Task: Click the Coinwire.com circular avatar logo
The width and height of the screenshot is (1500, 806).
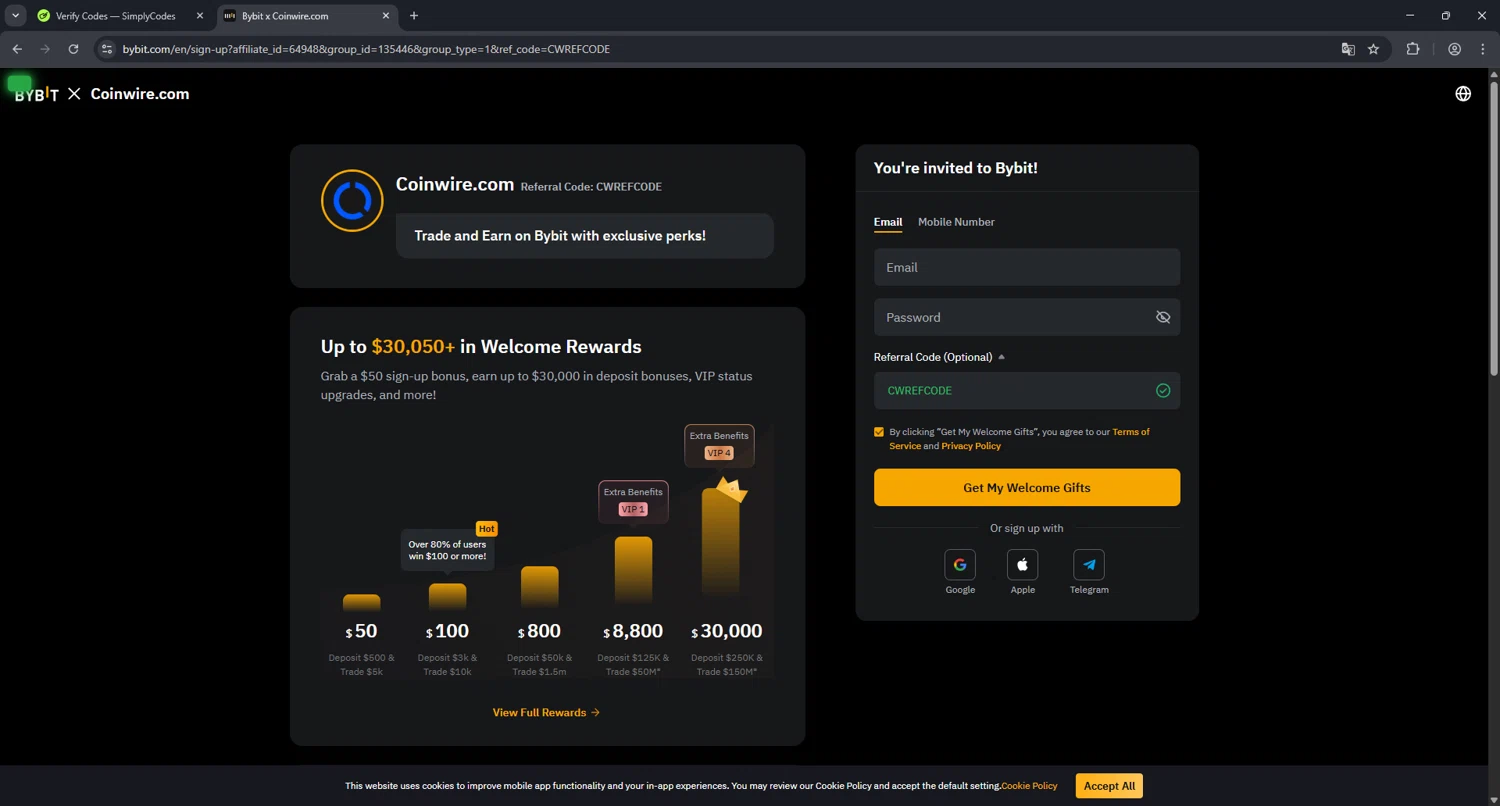Action: coord(352,201)
